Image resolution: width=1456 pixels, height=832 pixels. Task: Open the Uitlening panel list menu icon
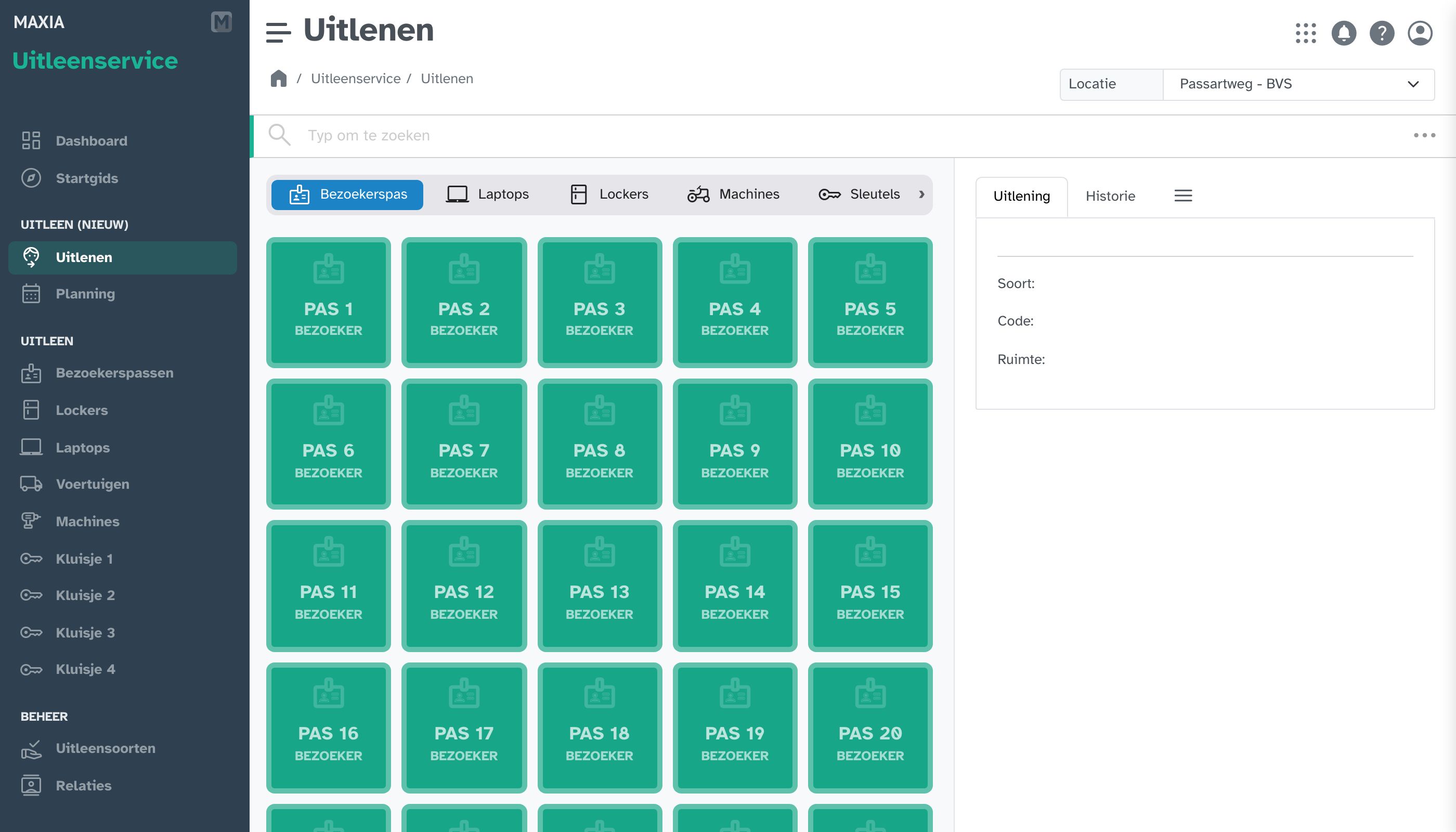tap(1183, 196)
